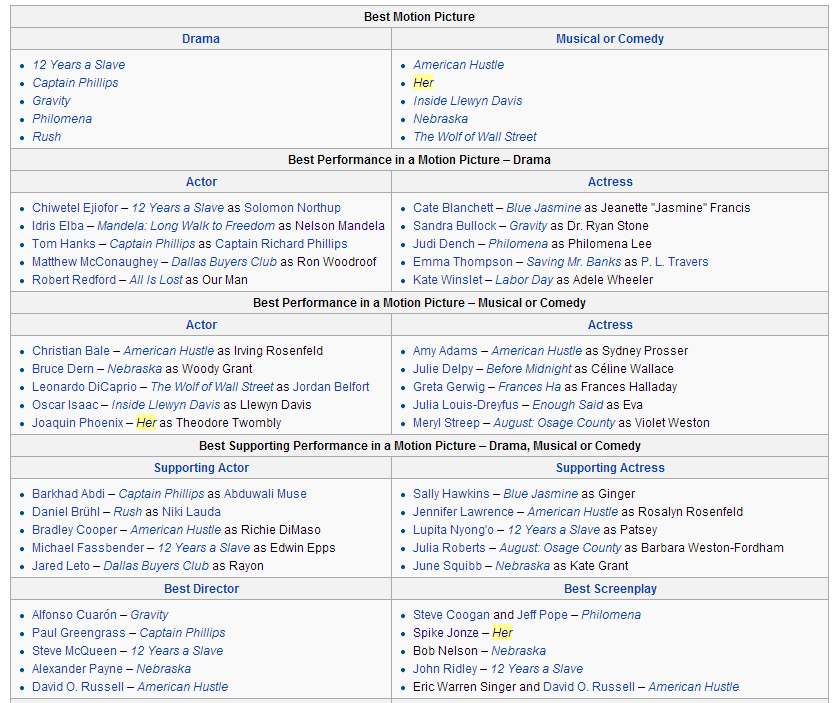837x703 pixels.
Task: Open the Michael Fassbender link
Action: [88, 548]
